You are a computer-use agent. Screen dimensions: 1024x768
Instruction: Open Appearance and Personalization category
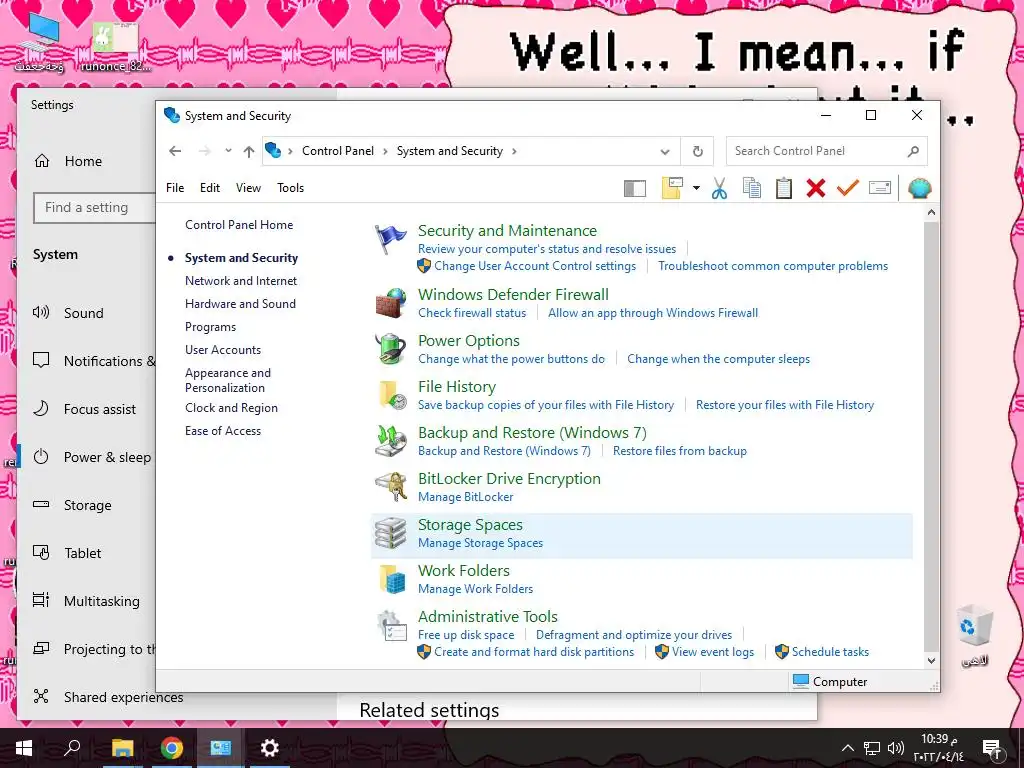pos(228,380)
